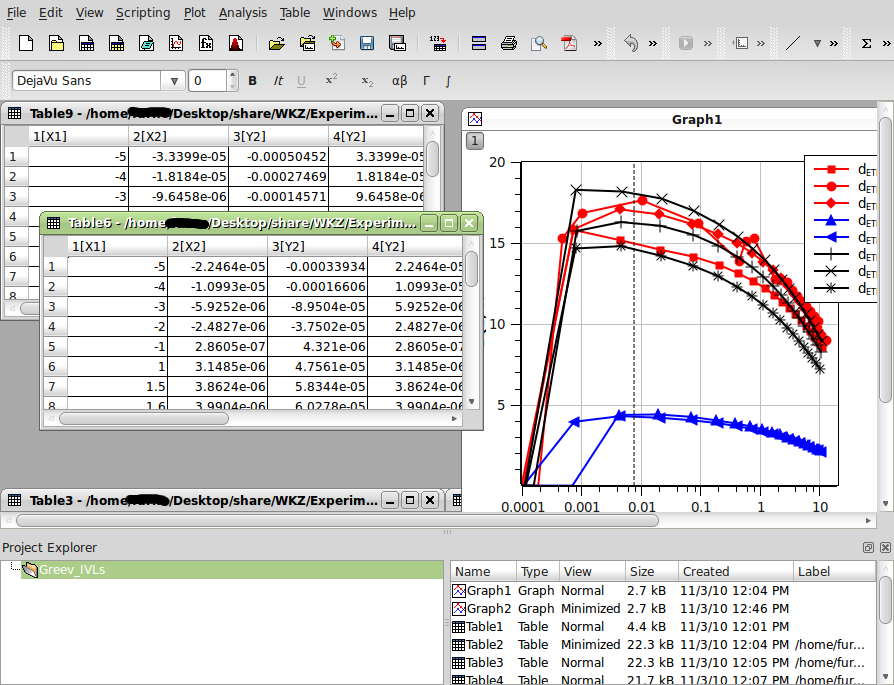Image resolution: width=894 pixels, height=685 pixels.
Task: Open the line style dropdown arrow
Action: click(817, 43)
